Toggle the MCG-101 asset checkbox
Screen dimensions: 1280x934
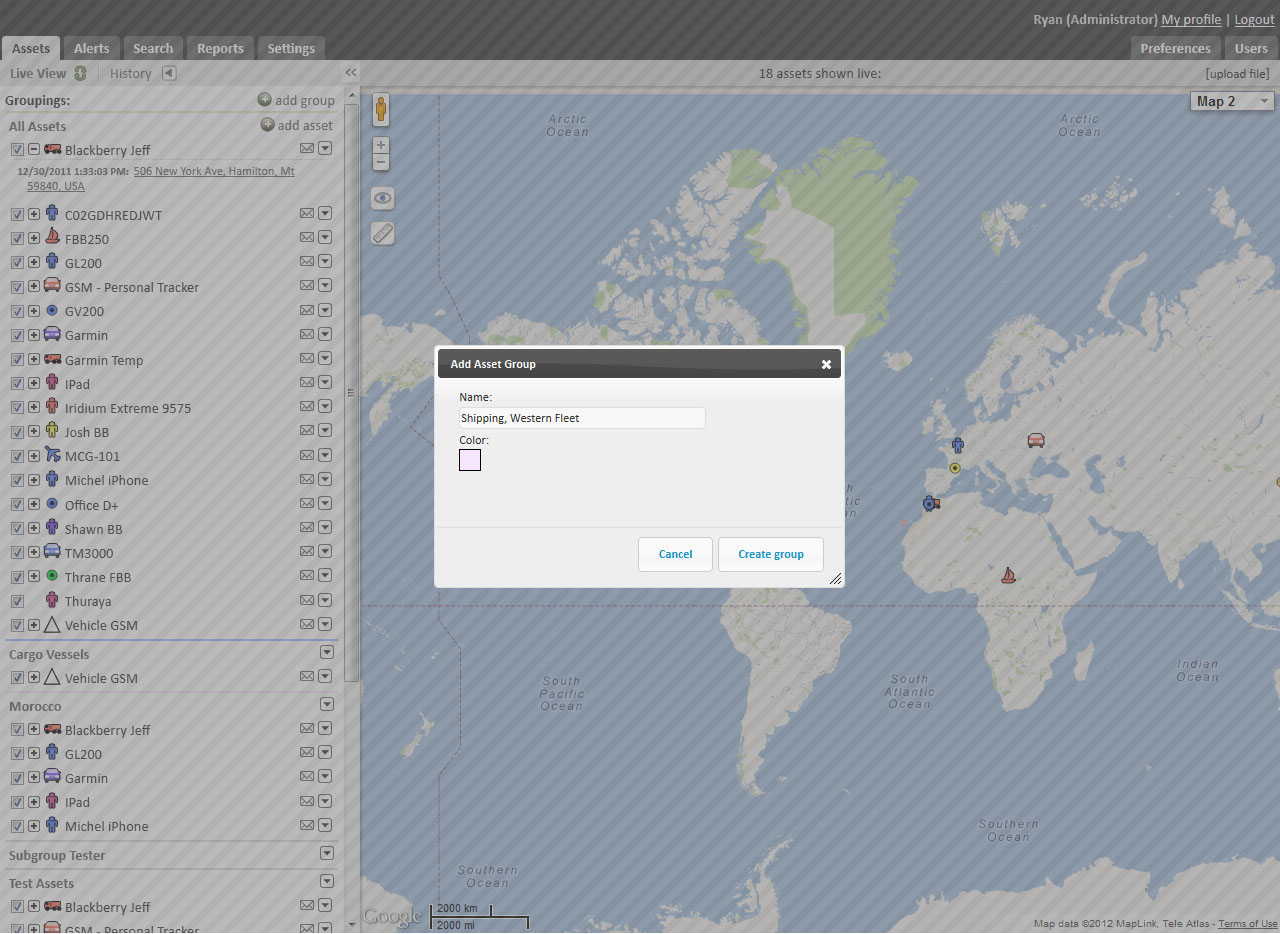point(17,456)
